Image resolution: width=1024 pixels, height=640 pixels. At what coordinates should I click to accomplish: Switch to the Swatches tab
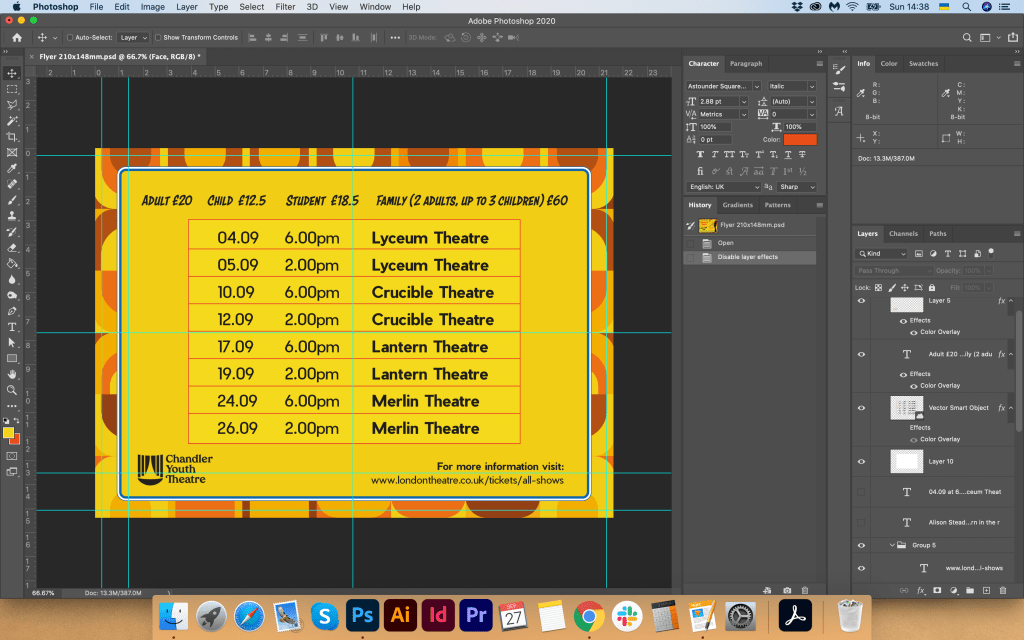[x=923, y=64]
